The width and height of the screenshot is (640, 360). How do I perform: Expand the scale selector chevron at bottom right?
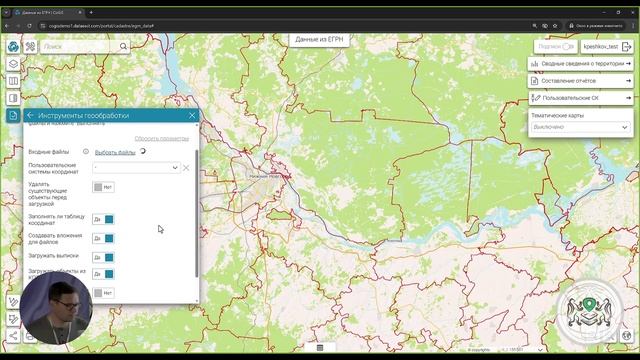540,350
